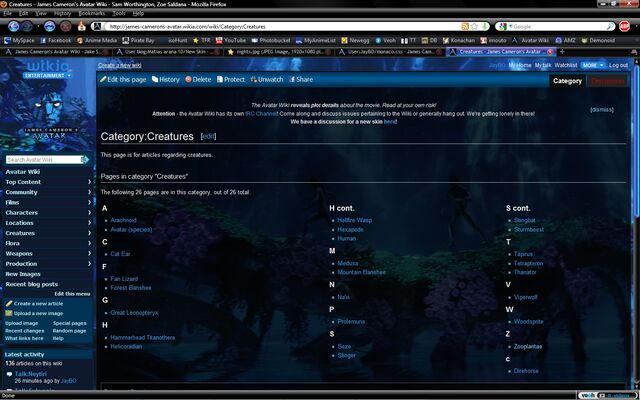Open Talk:Neytiri in Latest activity
Image resolution: width=640 pixels, height=400 pixels.
point(31,374)
